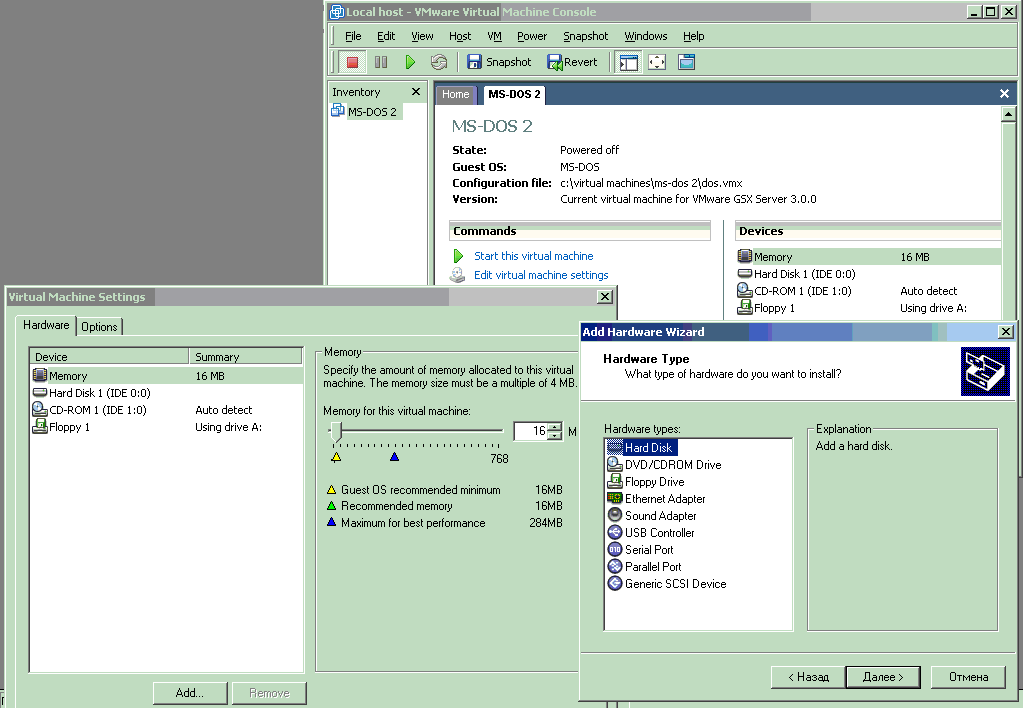Click the Далее next button in wizard

coord(883,677)
